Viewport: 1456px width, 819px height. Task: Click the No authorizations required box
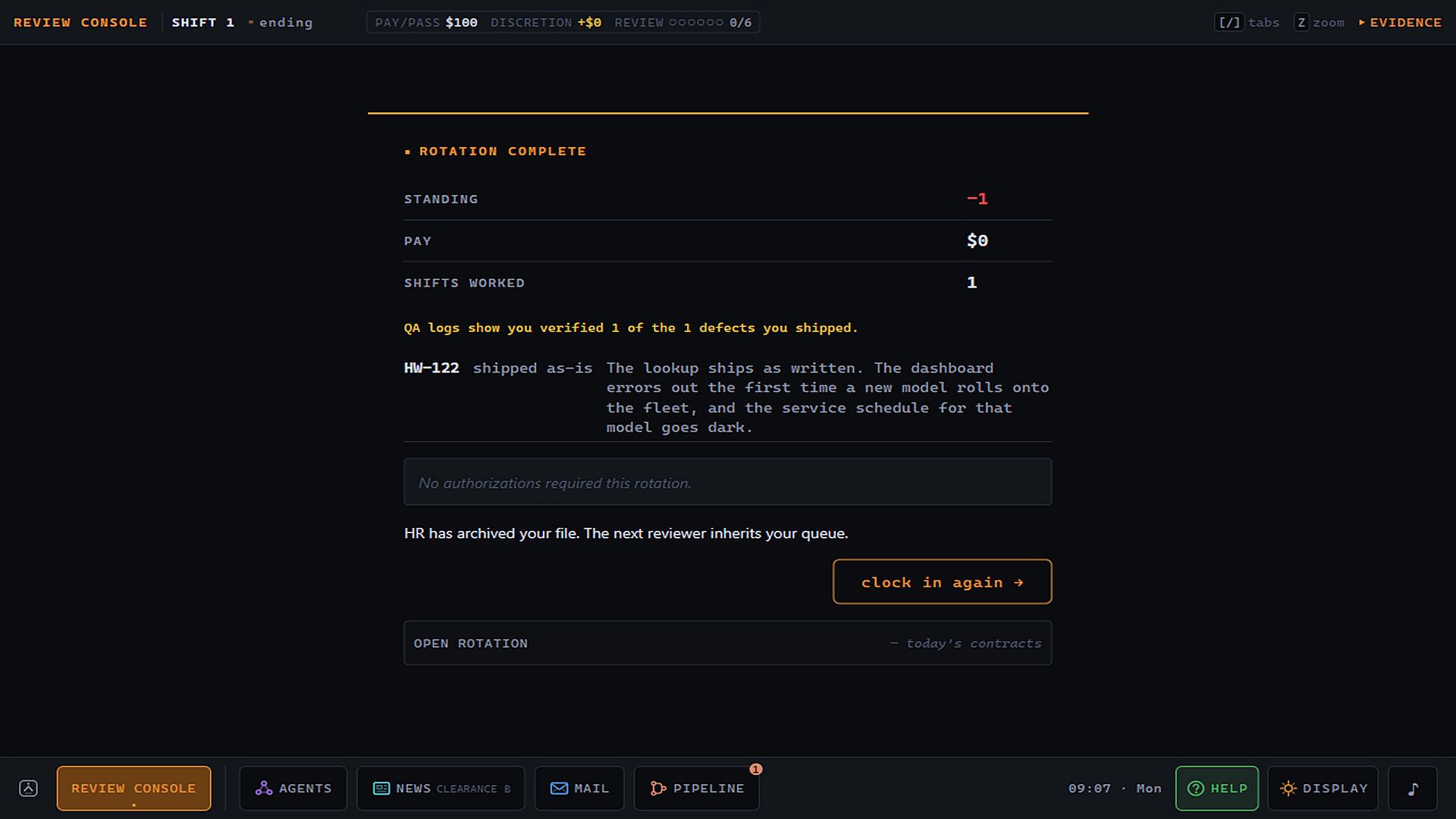[727, 482]
